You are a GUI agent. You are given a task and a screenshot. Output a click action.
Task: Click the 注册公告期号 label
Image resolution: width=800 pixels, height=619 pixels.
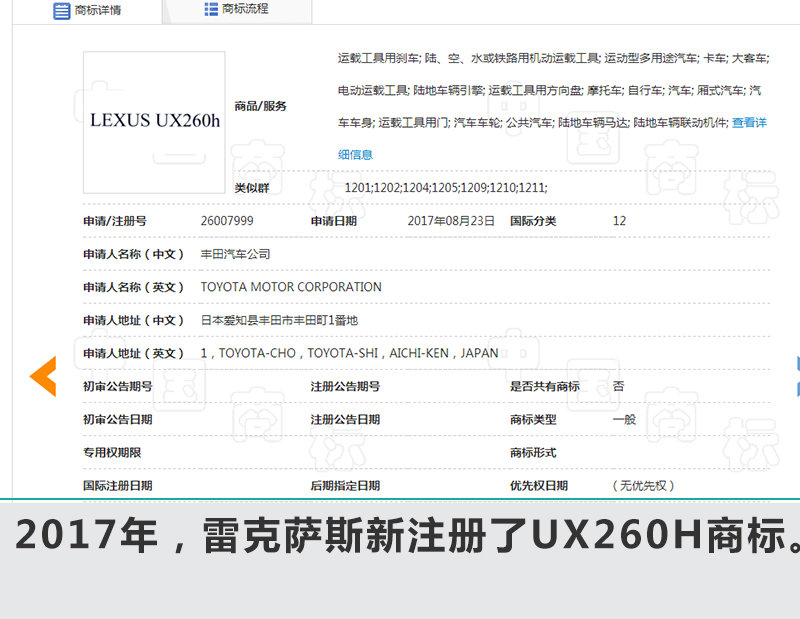point(345,386)
